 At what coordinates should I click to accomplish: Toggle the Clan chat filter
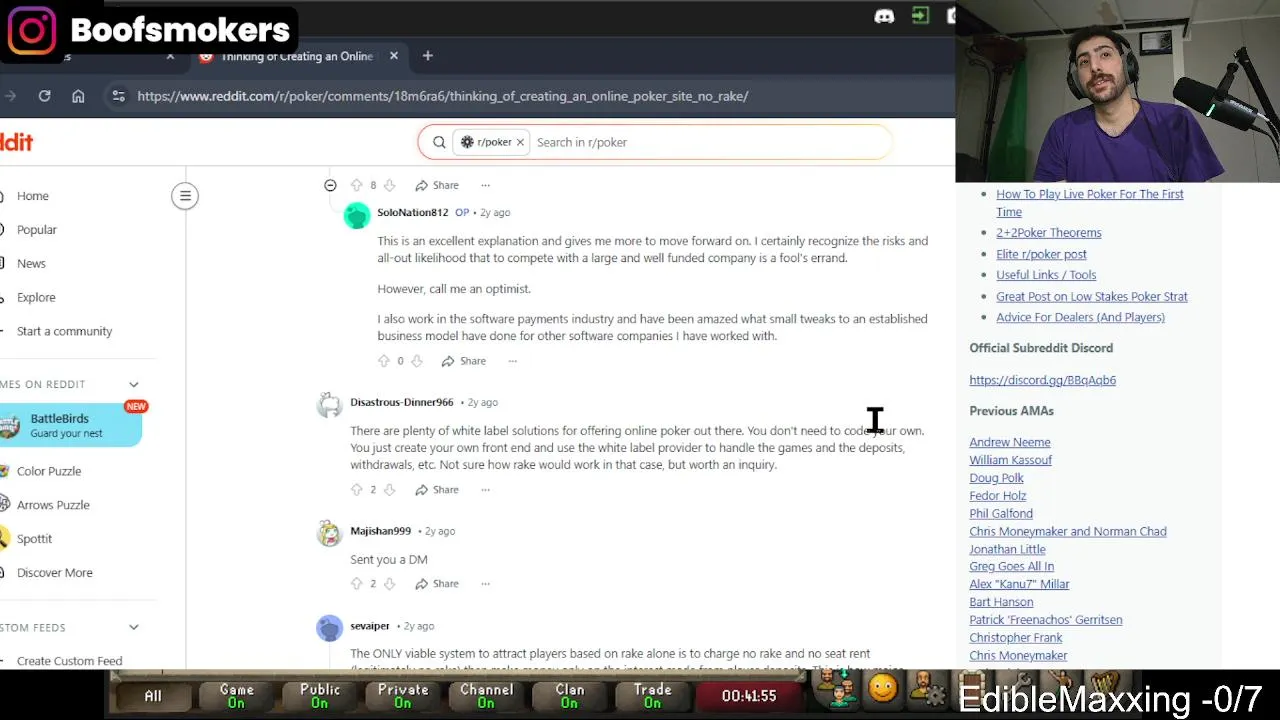569,696
